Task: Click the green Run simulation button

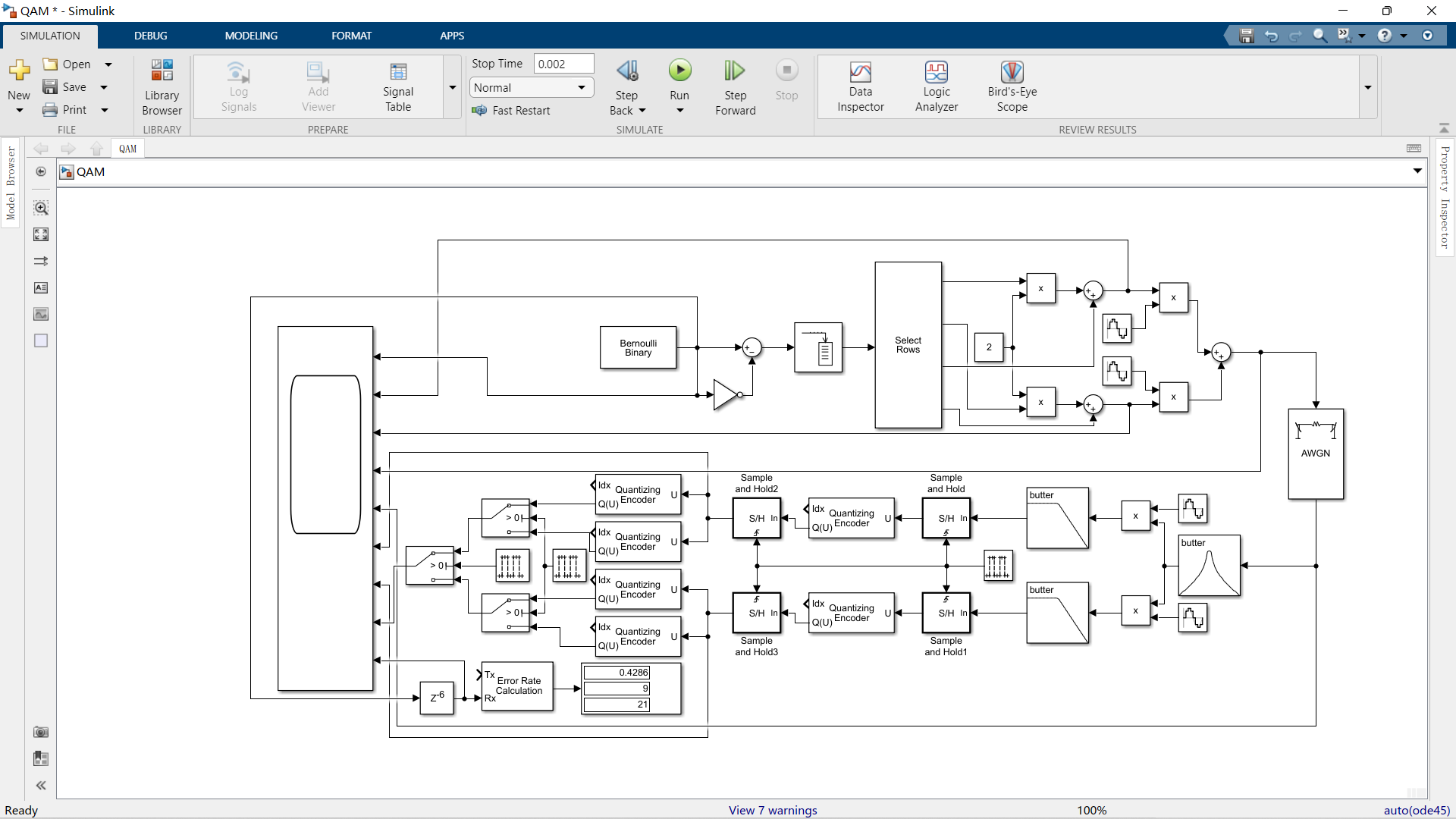Action: coord(679,71)
